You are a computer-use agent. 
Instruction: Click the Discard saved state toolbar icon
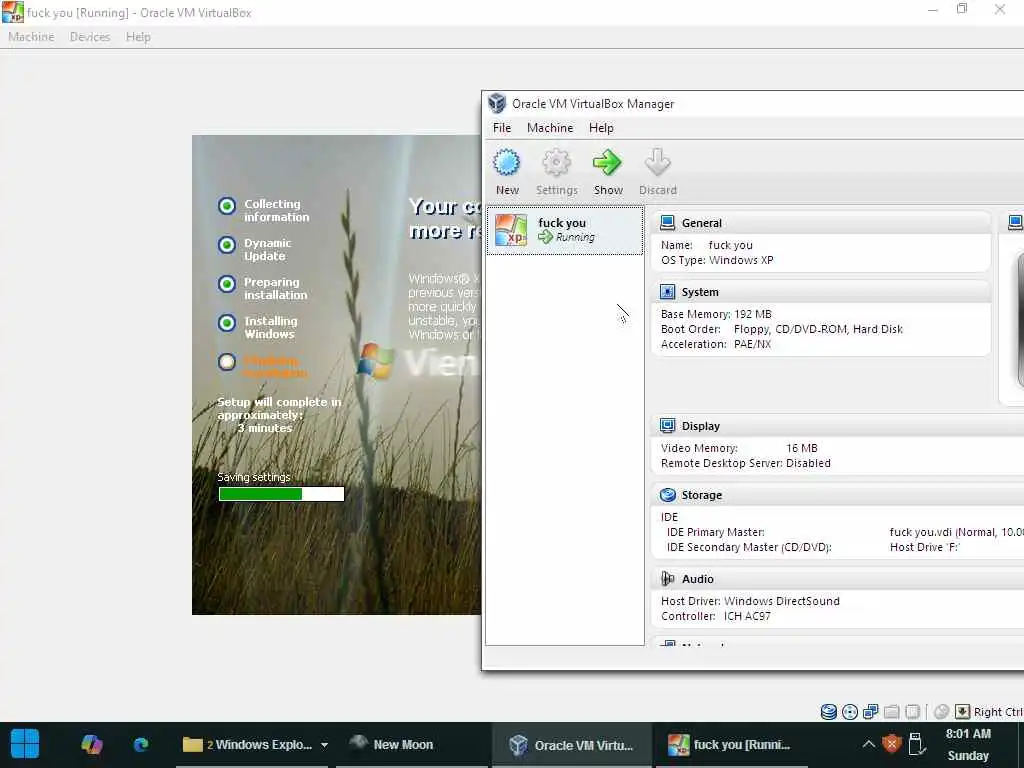tap(657, 172)
